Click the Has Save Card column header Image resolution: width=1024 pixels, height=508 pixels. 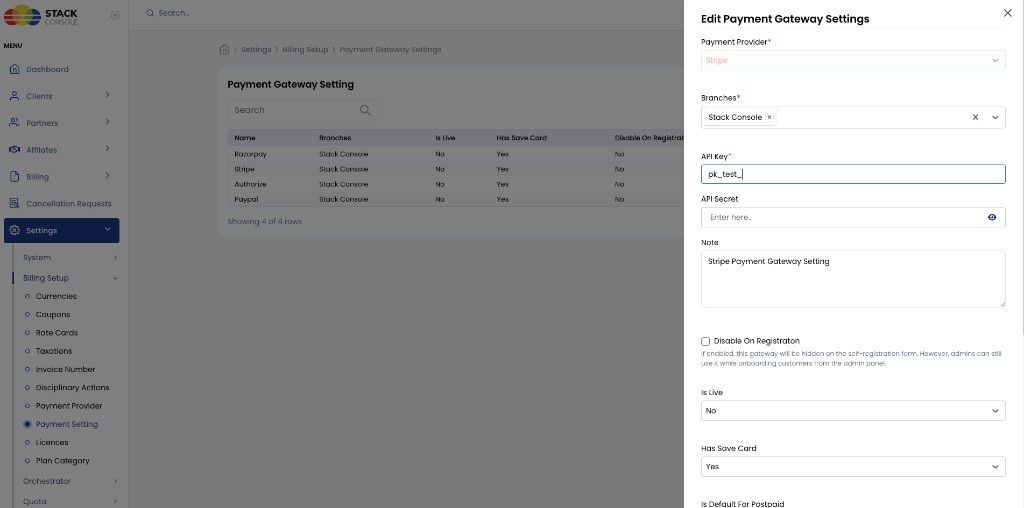521,138
